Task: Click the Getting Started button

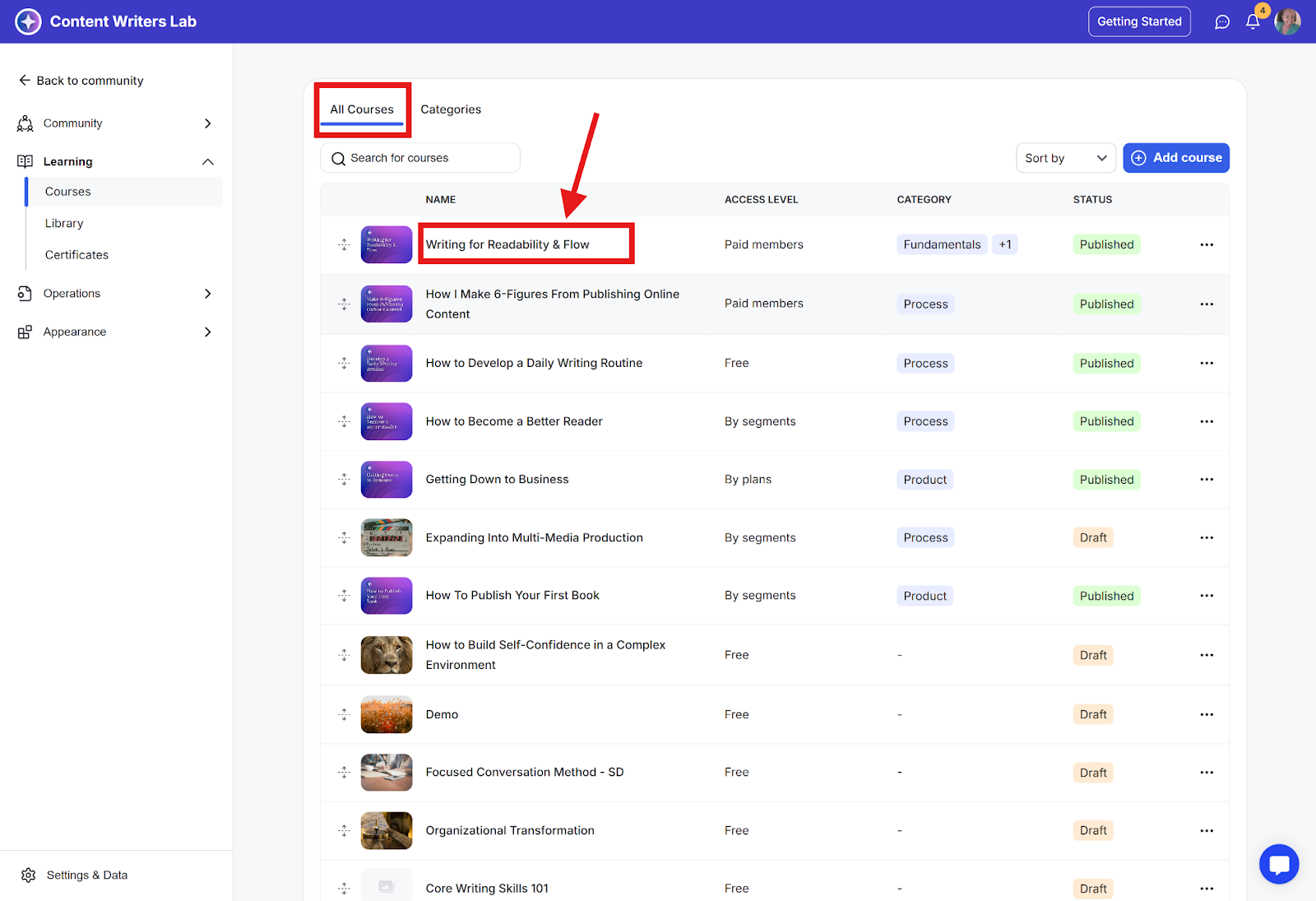Action: [1138, 21]
